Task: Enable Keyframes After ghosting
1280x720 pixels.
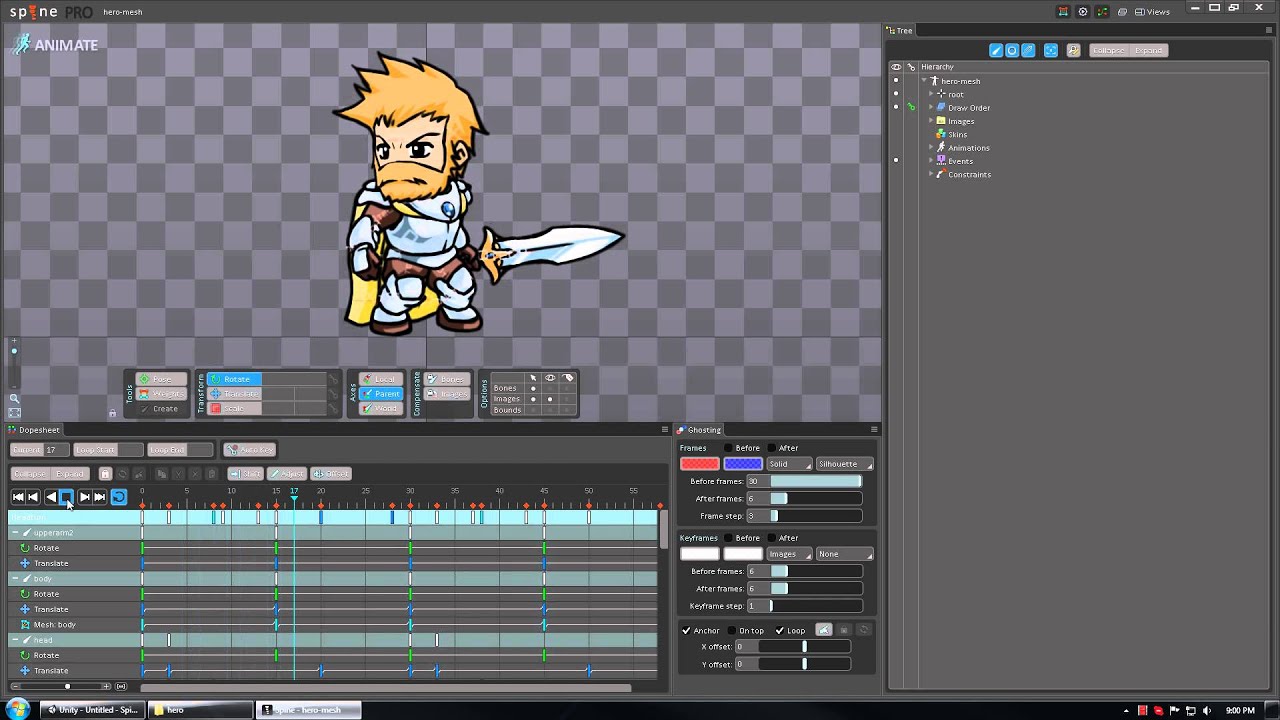Action: coord(770,538)
